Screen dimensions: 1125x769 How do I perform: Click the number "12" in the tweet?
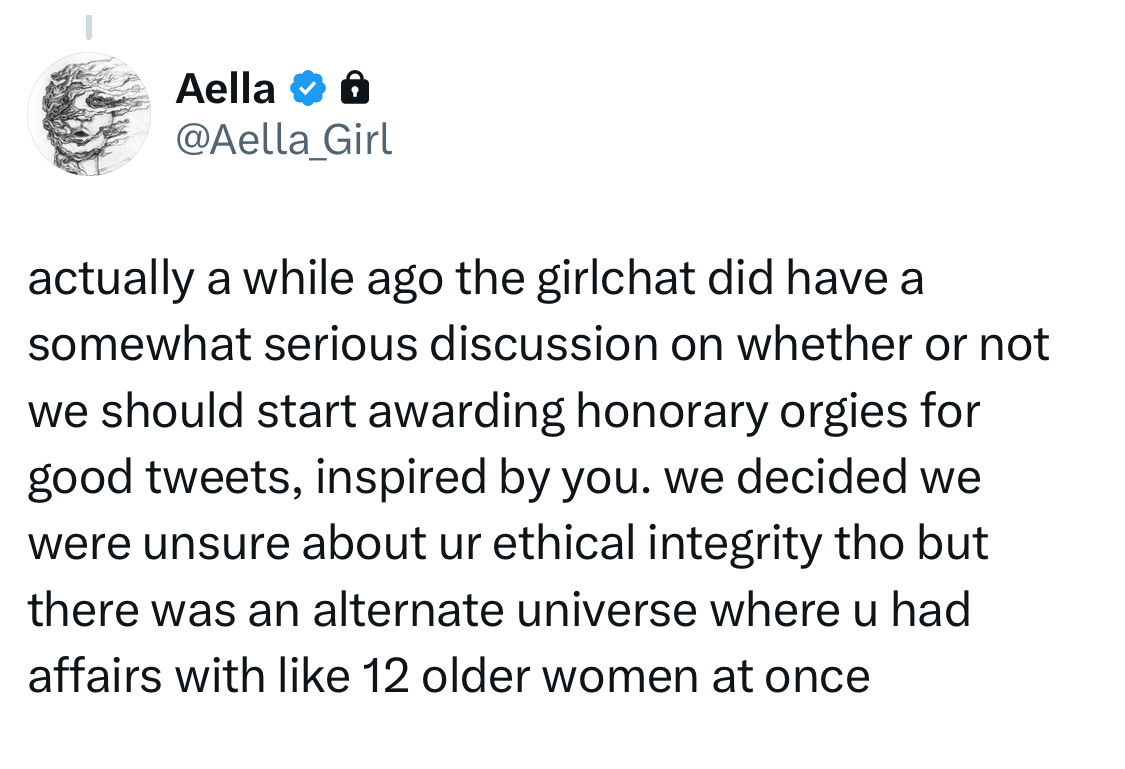385,676
